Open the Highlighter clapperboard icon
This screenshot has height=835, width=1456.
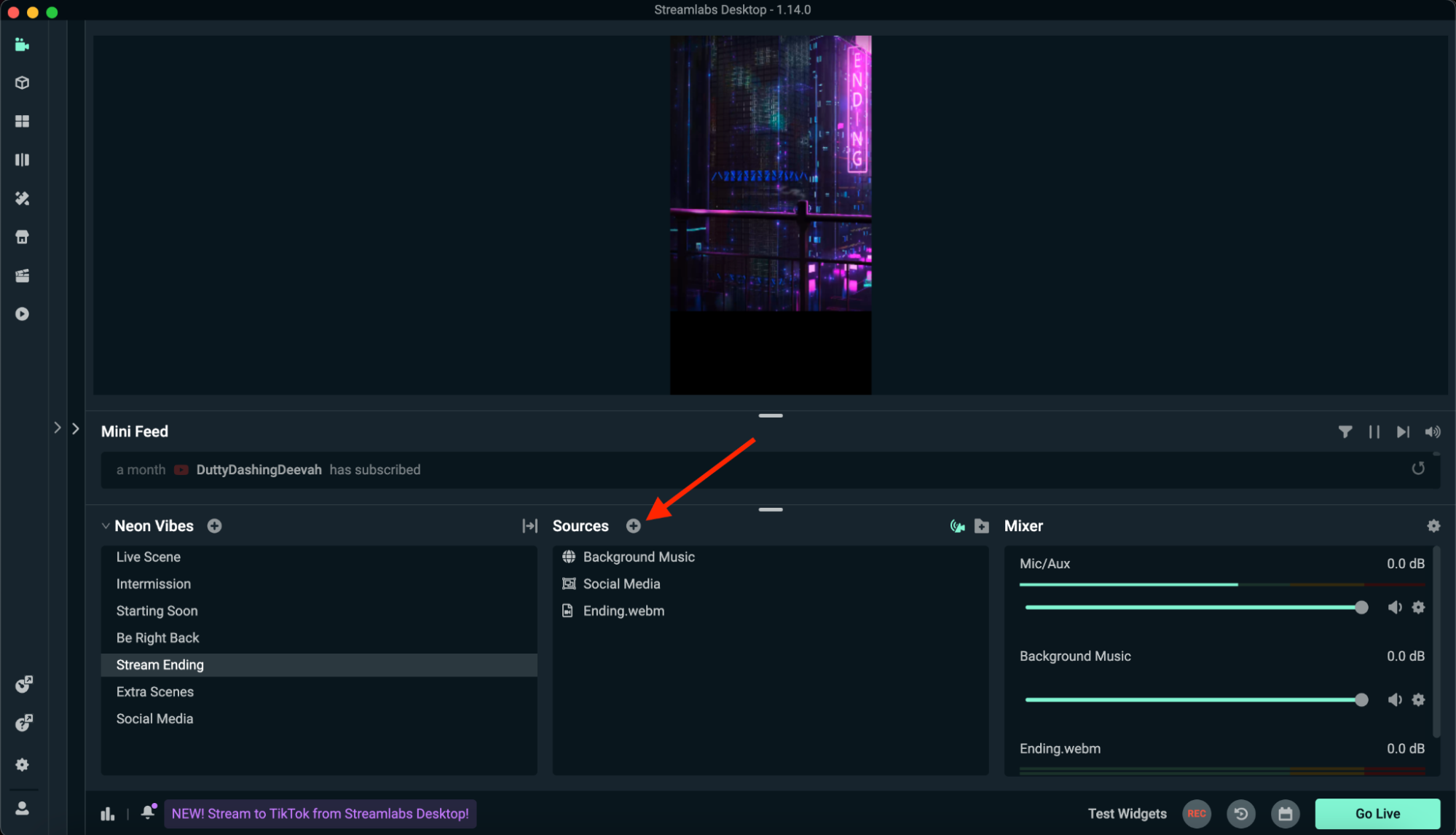pyautogui.click(x=23, y=275)
